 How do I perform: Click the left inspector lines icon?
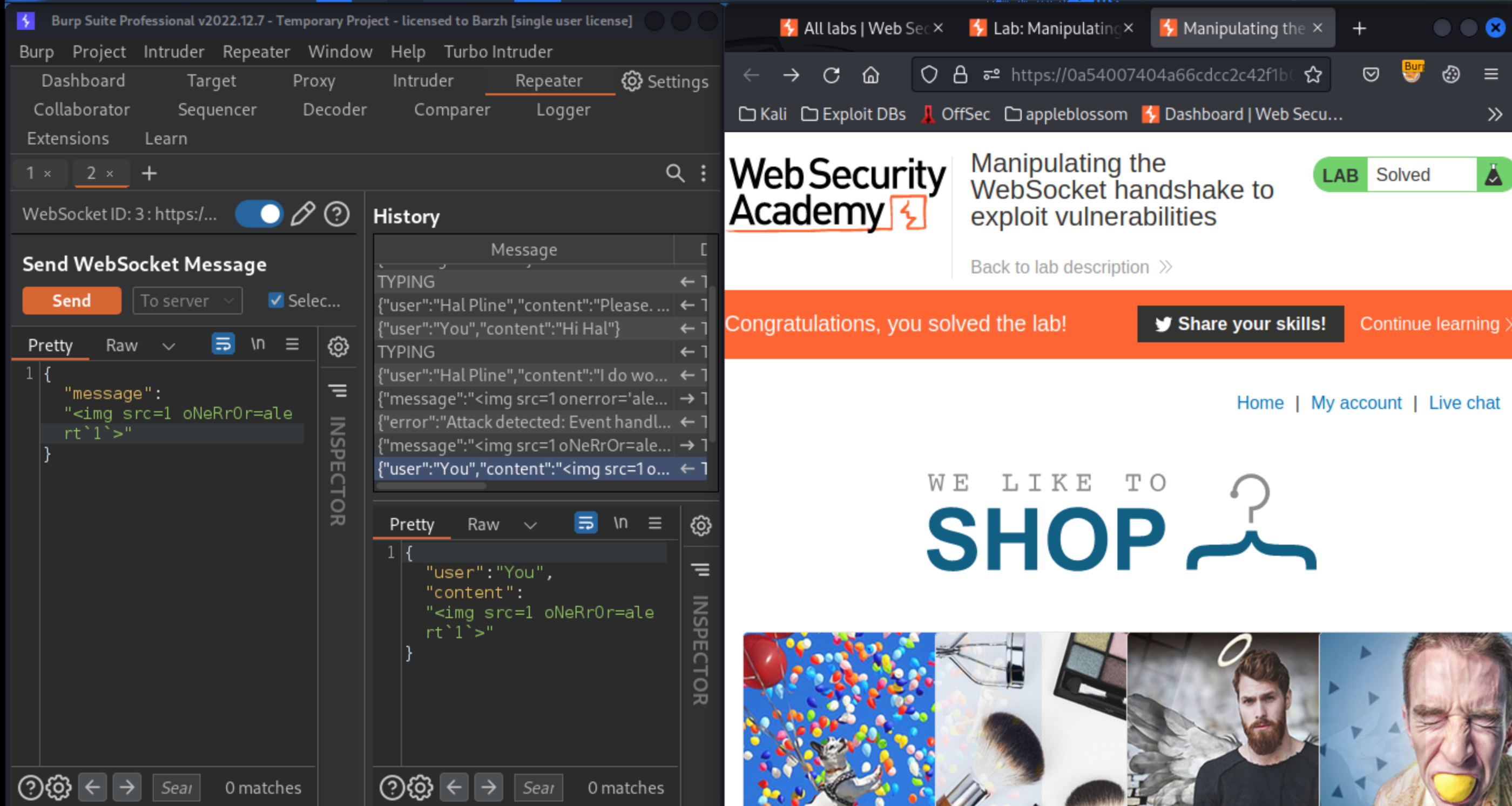[337, 390]
